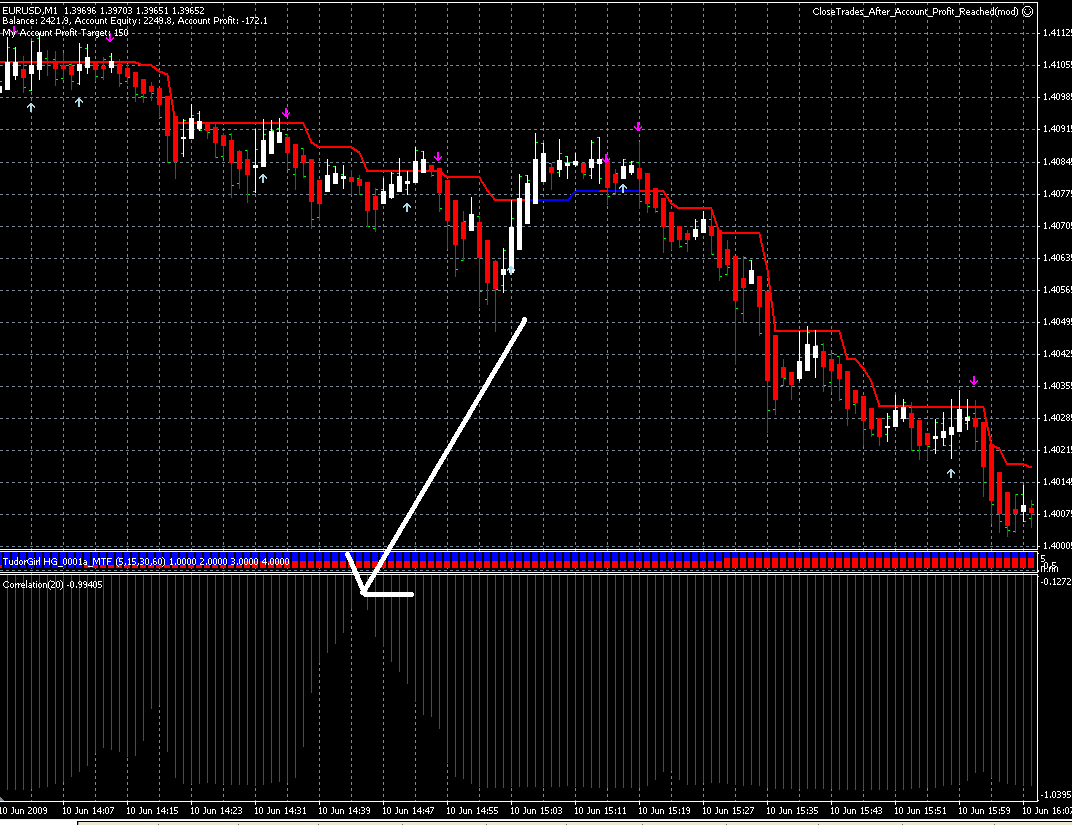Click the CloseTrades_After_Account_Profit_Reached(mod) expert label
The height and width of the screenshot is (825, 1072).
point(915,12)
